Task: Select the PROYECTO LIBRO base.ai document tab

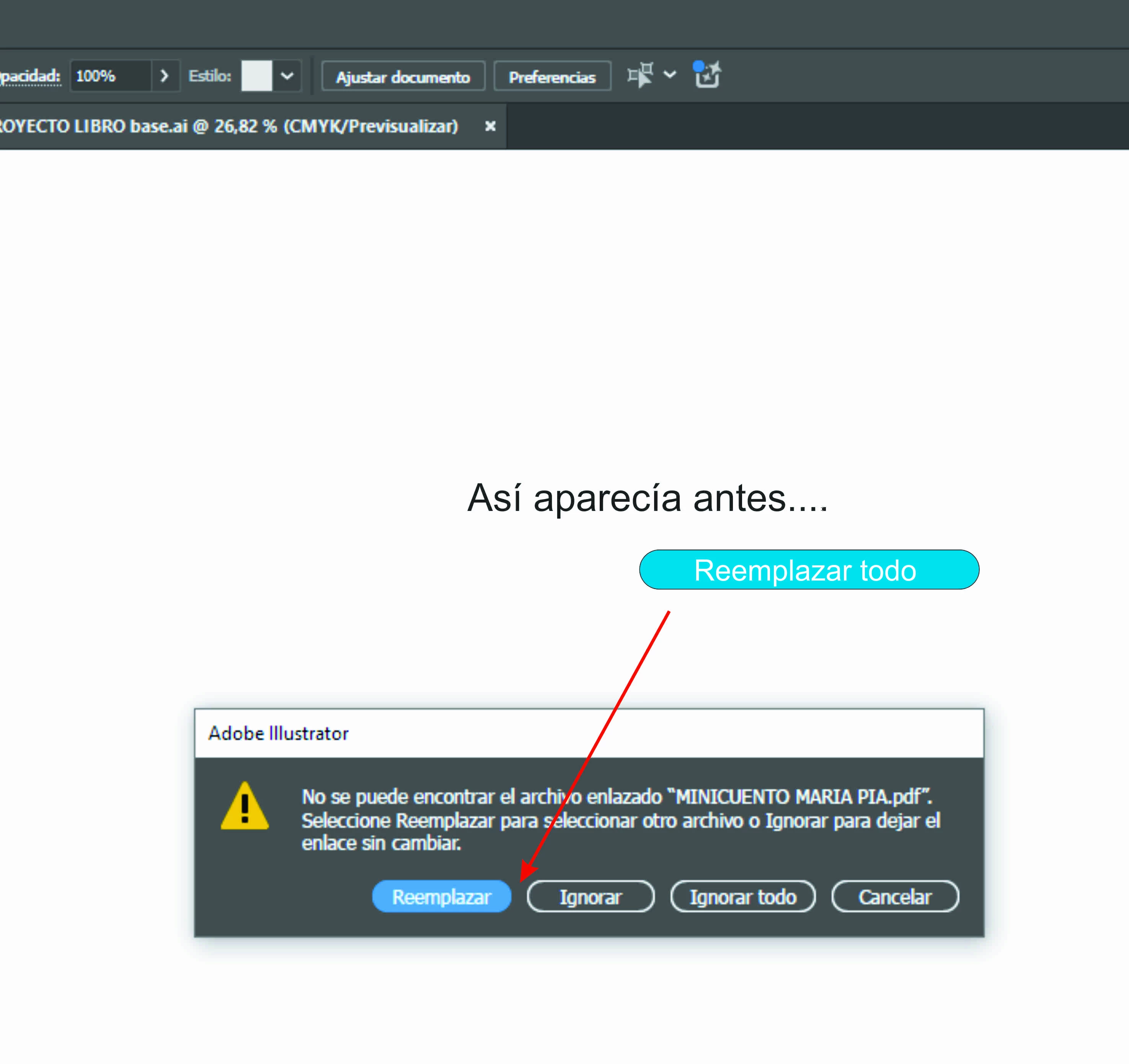Action: 227,126
